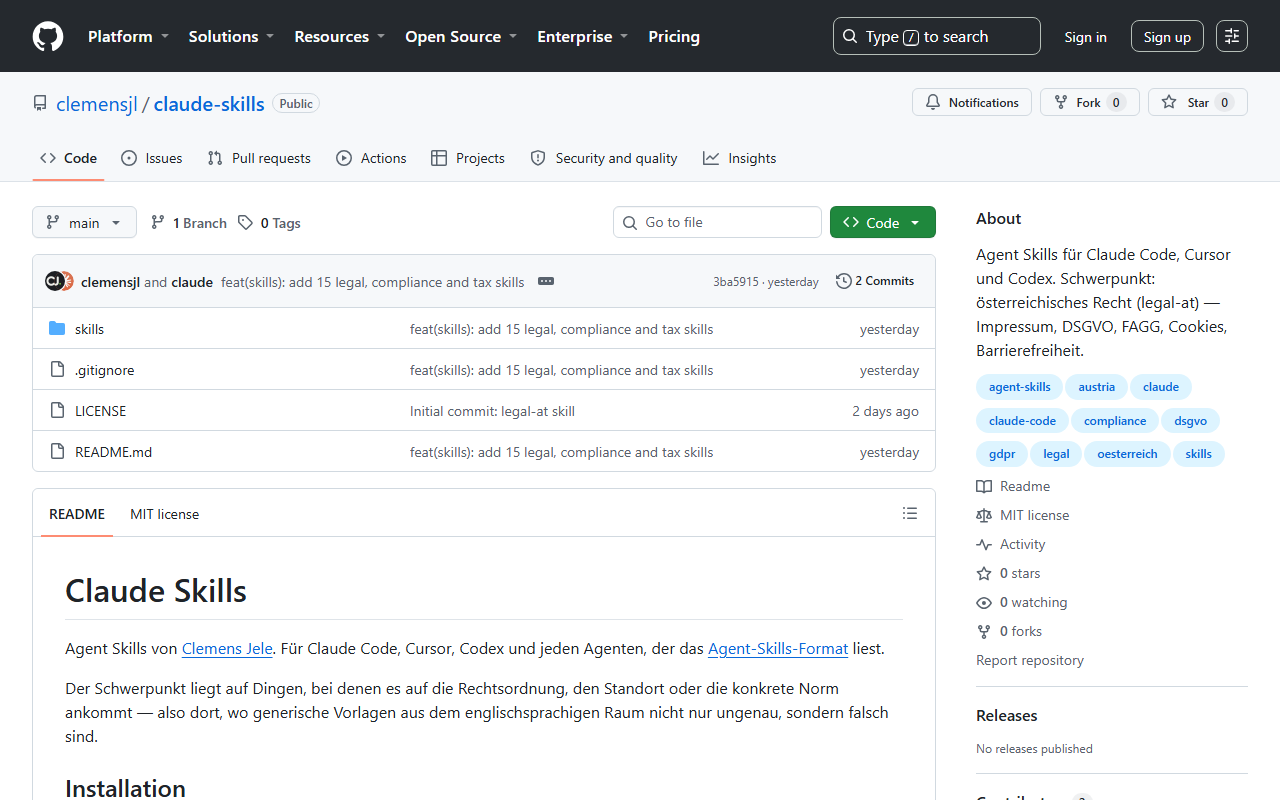The height and width of the screenshot is (800, 1280).
Task: Follow the Clemens Jele link
Action: (x=227, y=649)
